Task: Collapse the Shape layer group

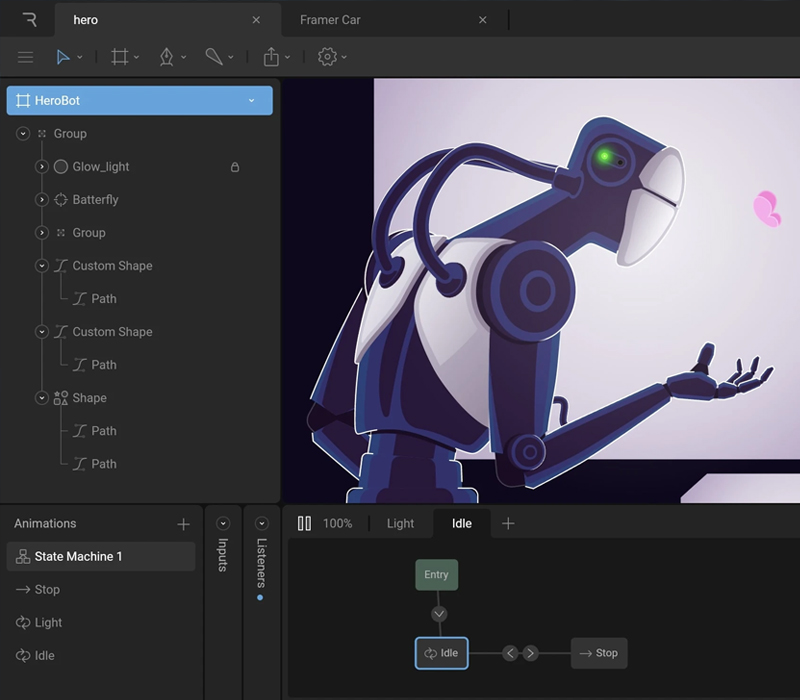Action: click(42, 398)
